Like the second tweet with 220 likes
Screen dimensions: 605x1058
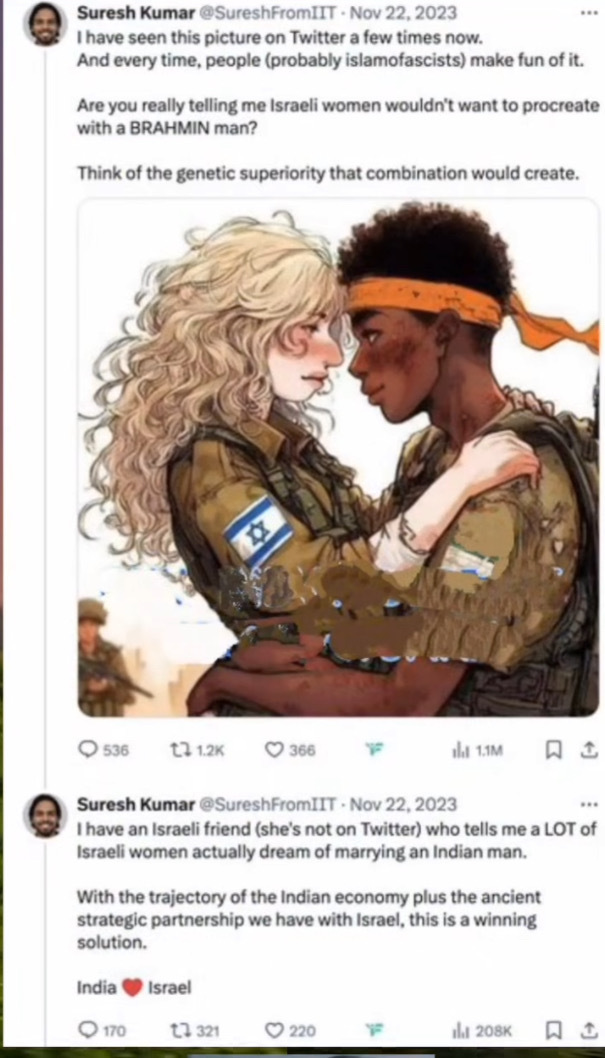tap(289, 1030)
